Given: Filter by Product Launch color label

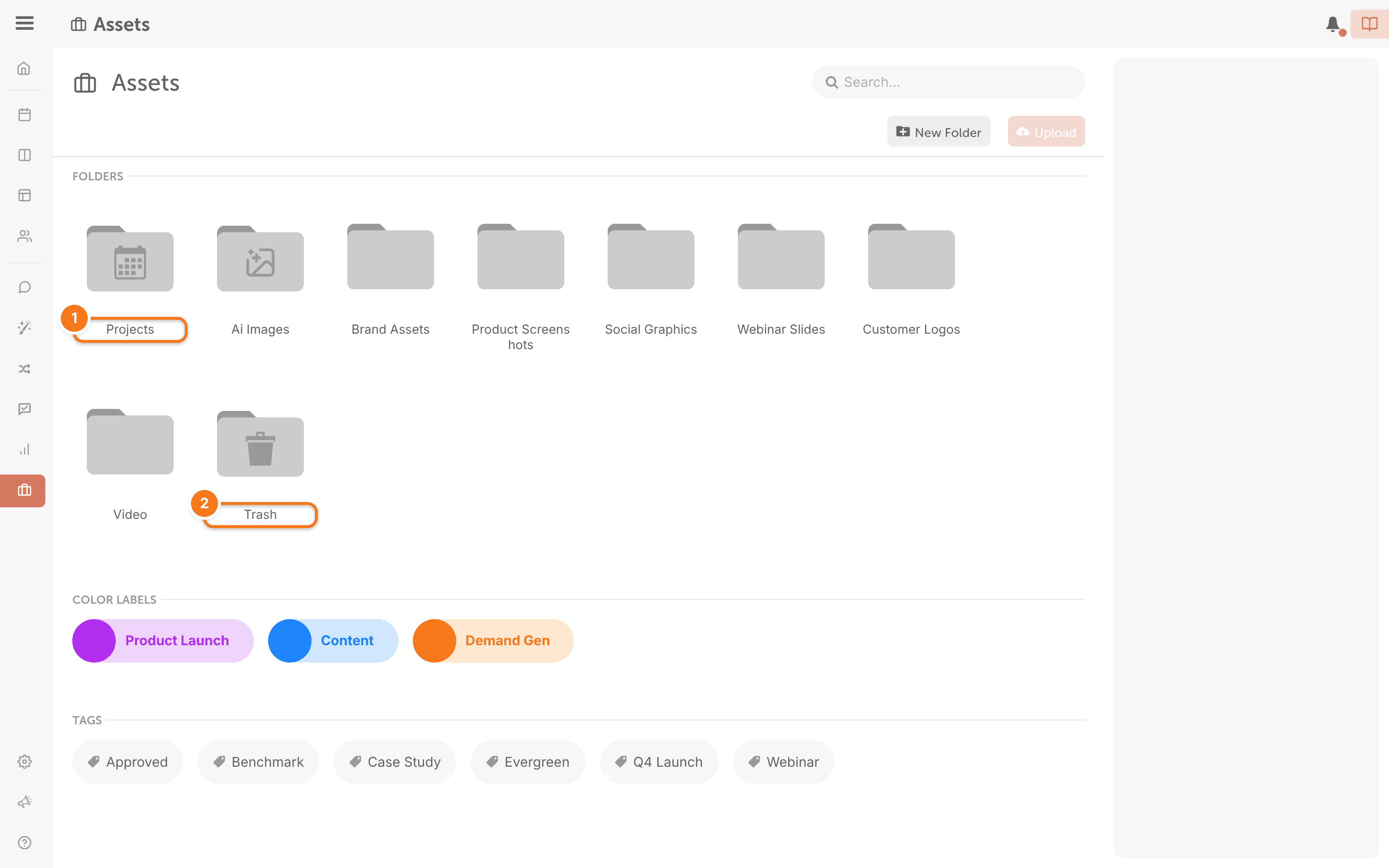Looking at the screenshot, I should [163, 641].
